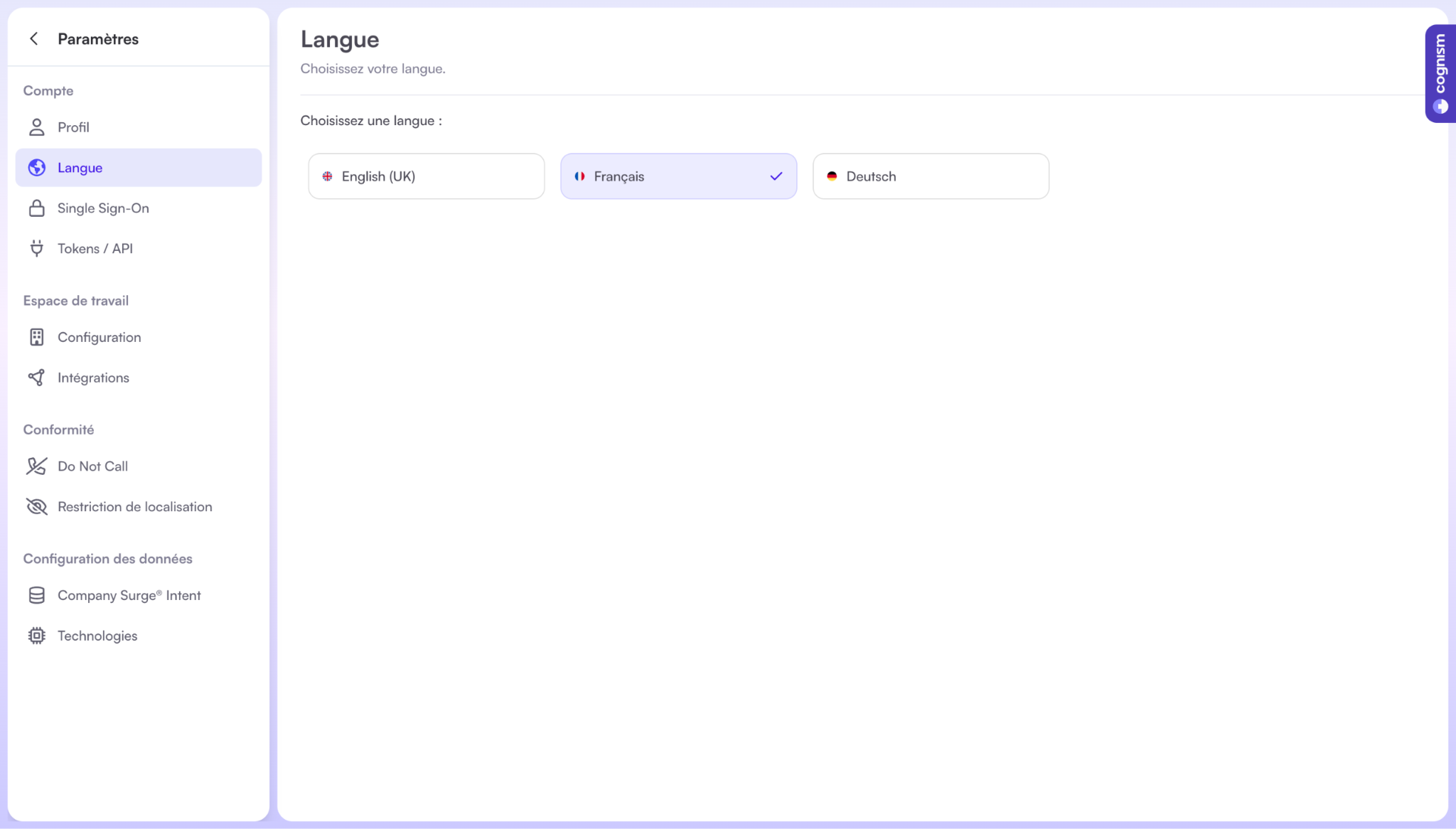Click the crossed-eye Restriction de localisation icon
The height and width of the screenshot is (829, 1456).
(x=36, y=507)
